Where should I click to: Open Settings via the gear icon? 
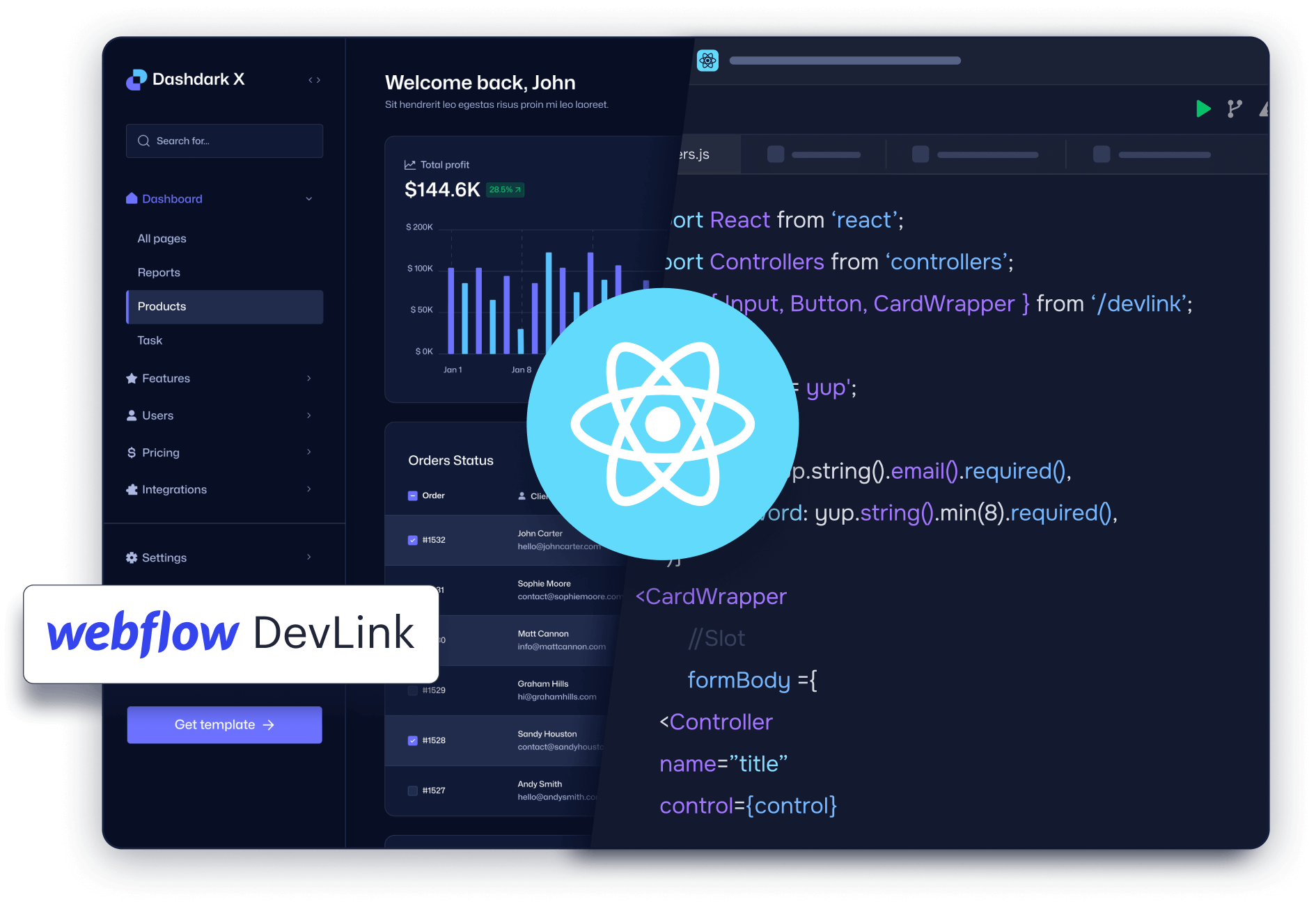pos(132,557)
